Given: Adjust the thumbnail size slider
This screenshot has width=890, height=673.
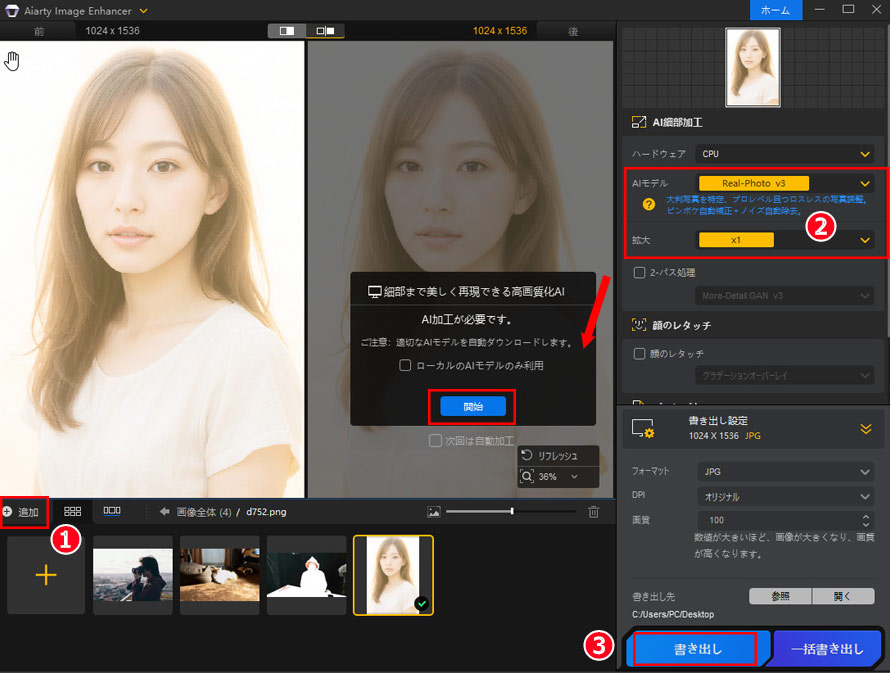Looking at the screenshot, I should click(511, 511).
